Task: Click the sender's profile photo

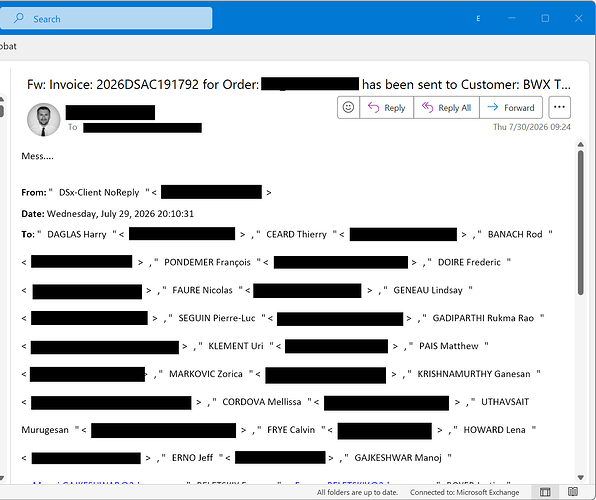Action: tap(44, 119)
